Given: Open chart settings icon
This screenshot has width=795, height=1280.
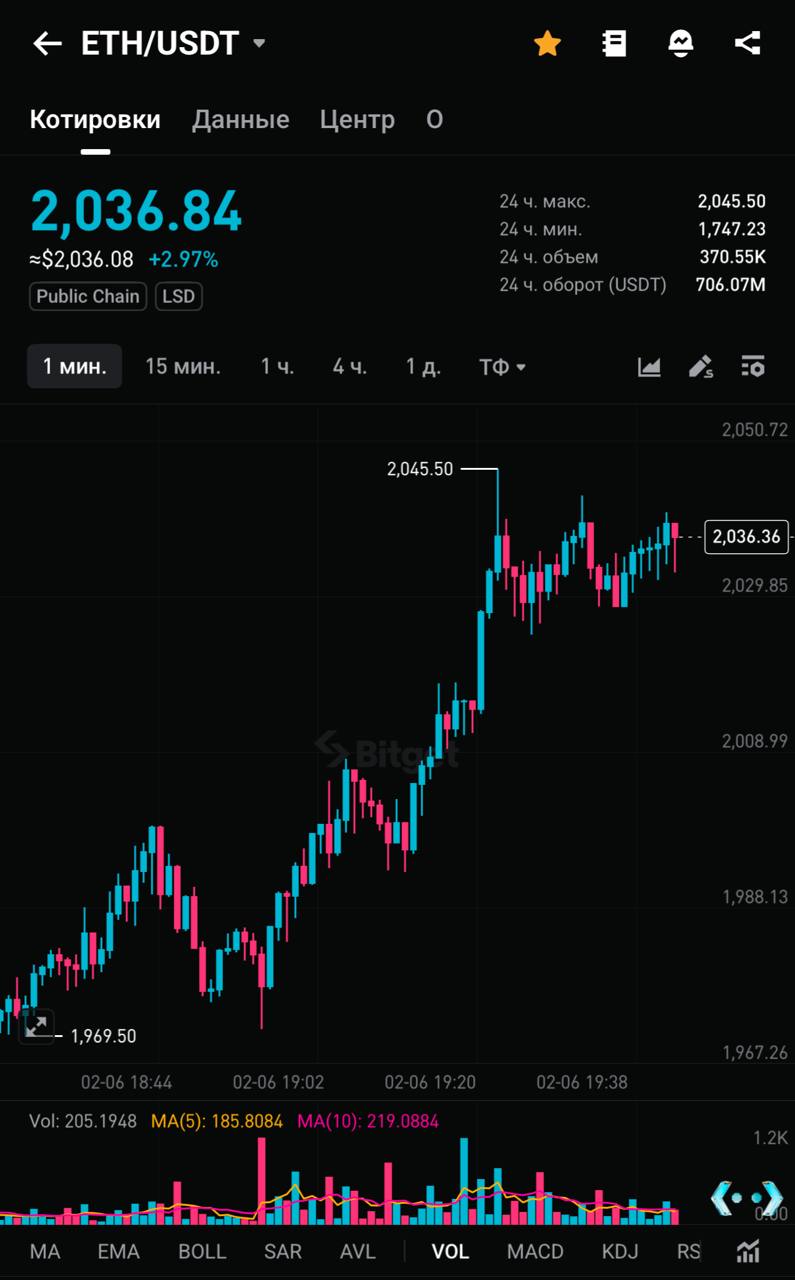Looking at the screenshot, I should 753,367.
